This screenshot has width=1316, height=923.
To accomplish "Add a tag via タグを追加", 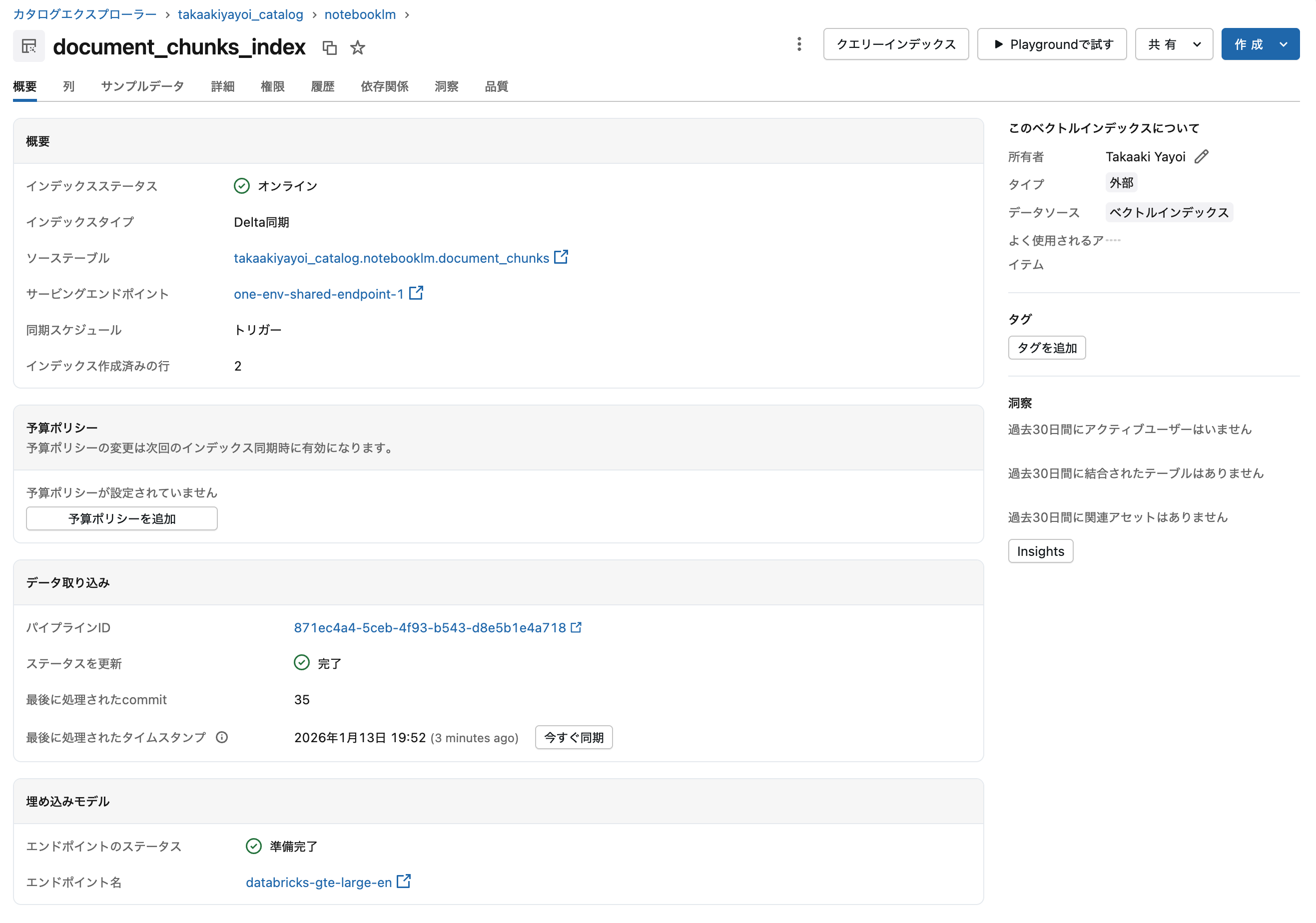I will coord(1046,347).
